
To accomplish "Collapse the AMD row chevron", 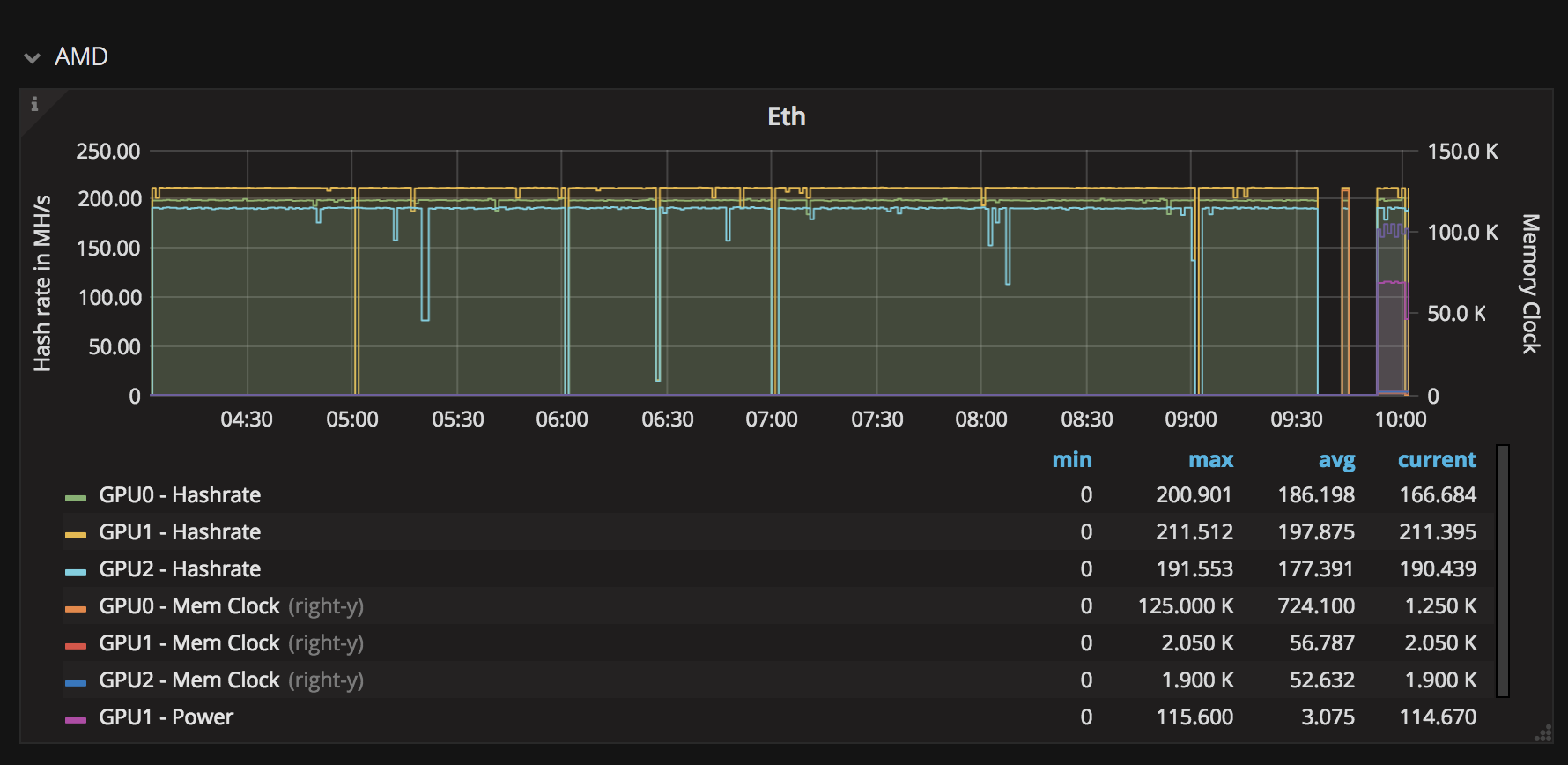I will pyautogui.click(x=33, y=58).
